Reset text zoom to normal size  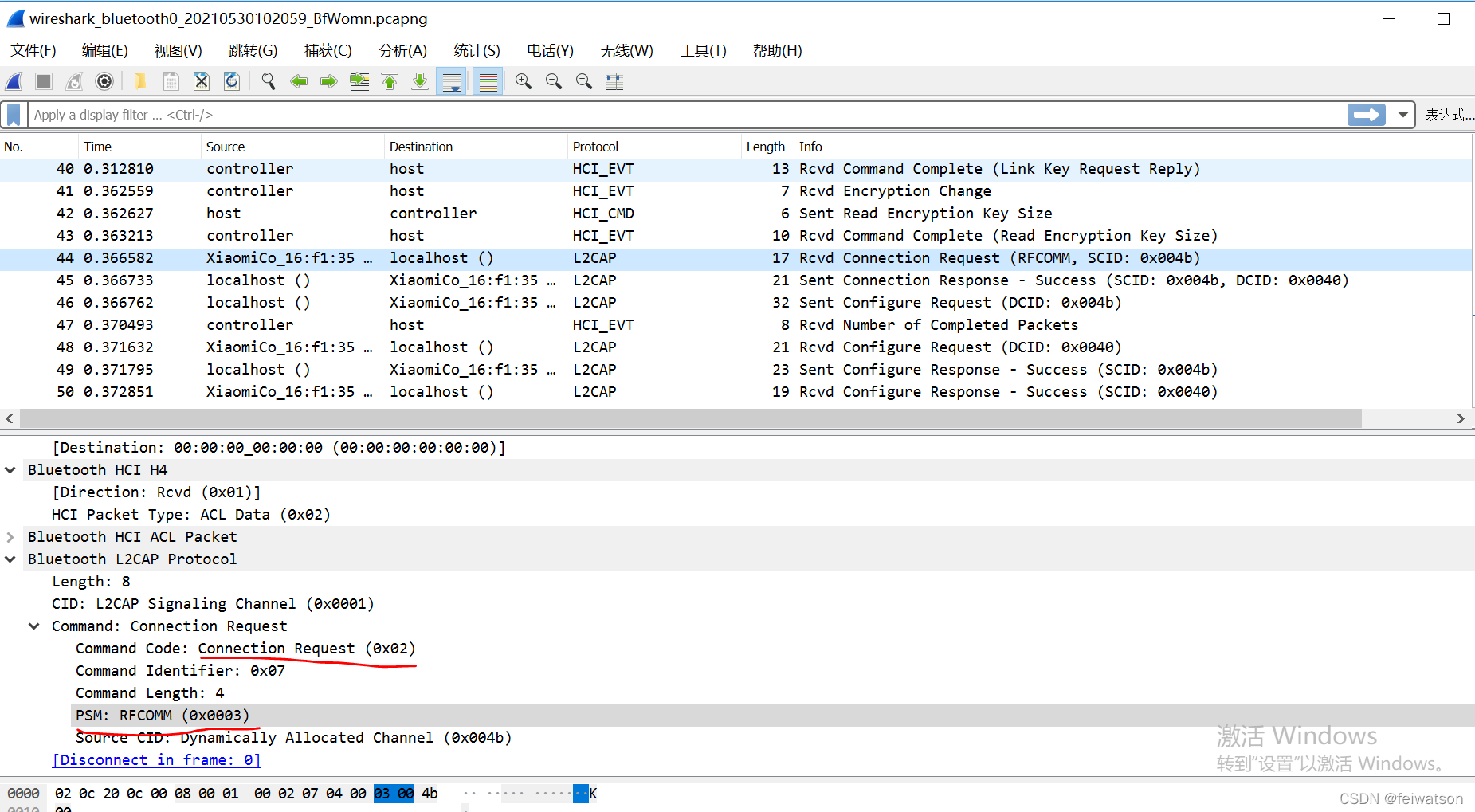click(x=584, y=81)
